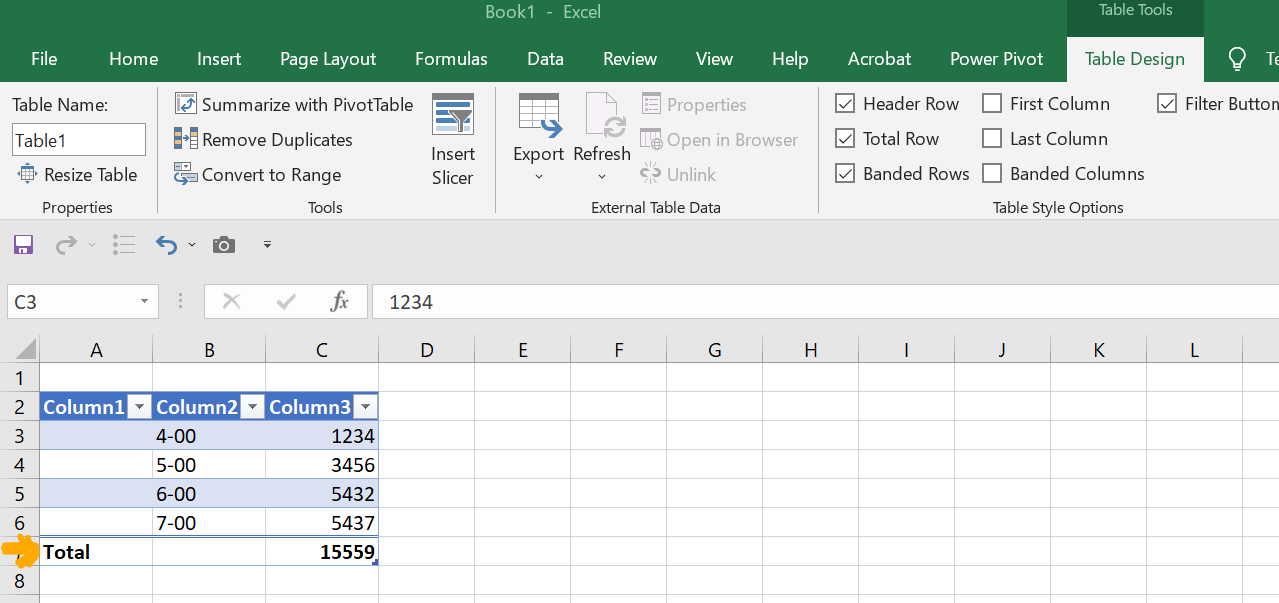Open the Name Box dropdown arrow
The width and height of the screenshot is (1279, 603).
tap(145, 301)
